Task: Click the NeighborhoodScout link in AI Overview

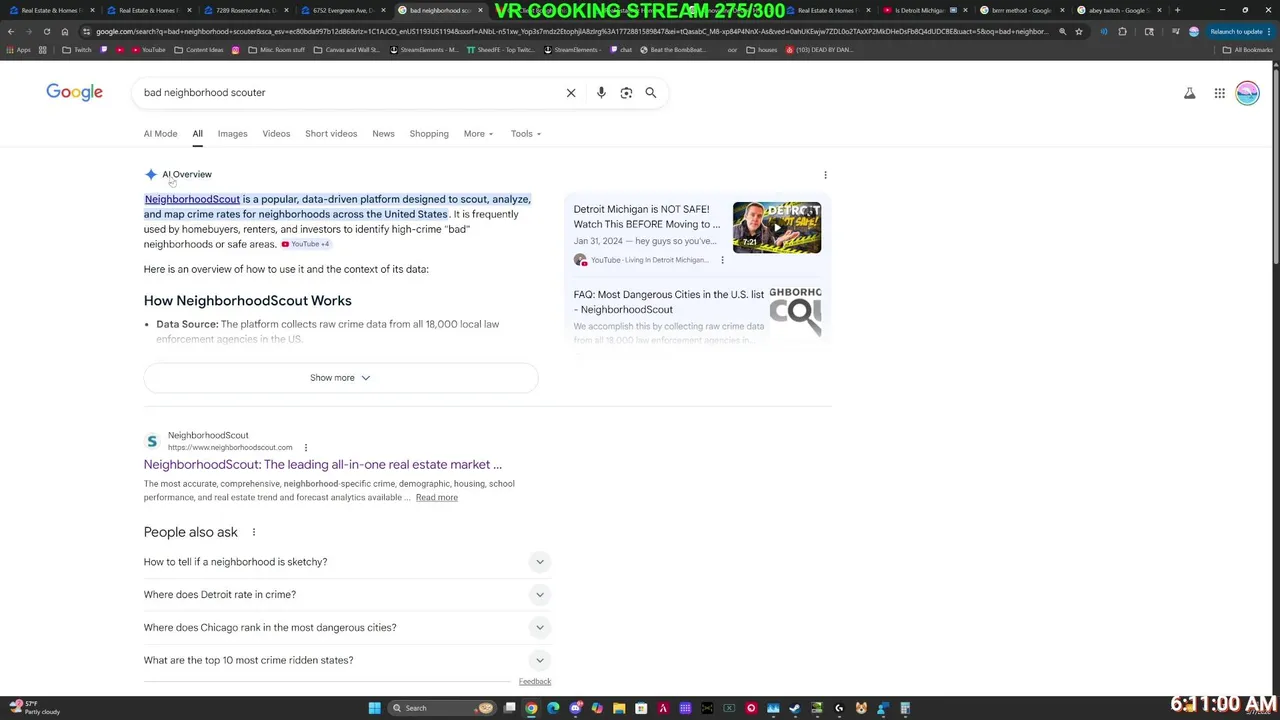Action: [192, 199]
